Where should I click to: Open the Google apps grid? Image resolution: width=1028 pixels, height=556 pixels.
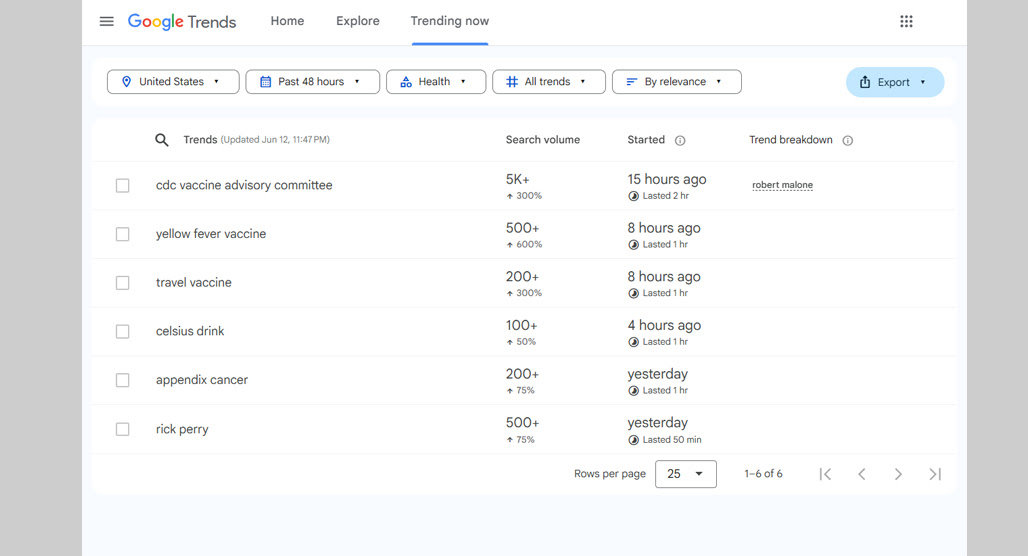(x=906, y=22)
